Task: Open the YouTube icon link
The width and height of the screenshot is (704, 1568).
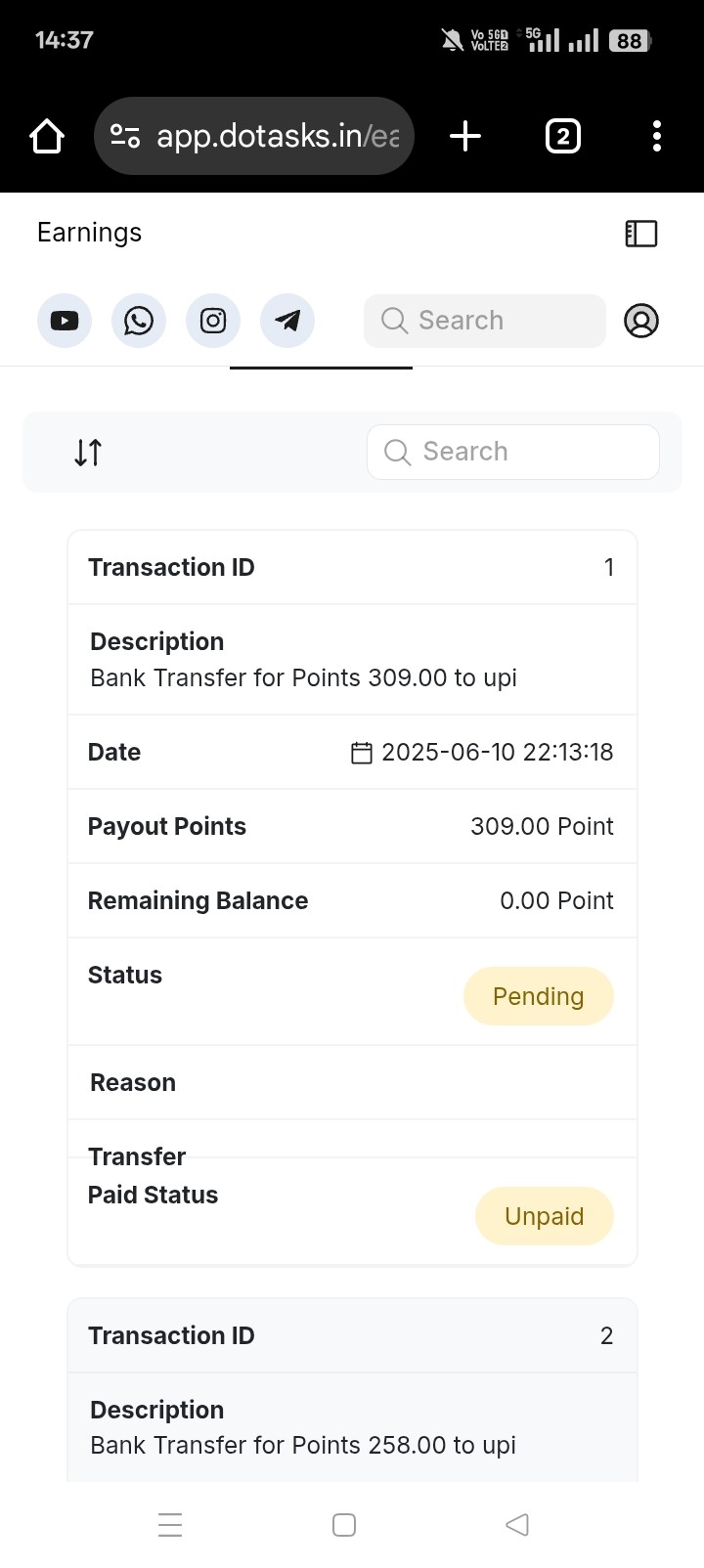Action: pos(65,321)
